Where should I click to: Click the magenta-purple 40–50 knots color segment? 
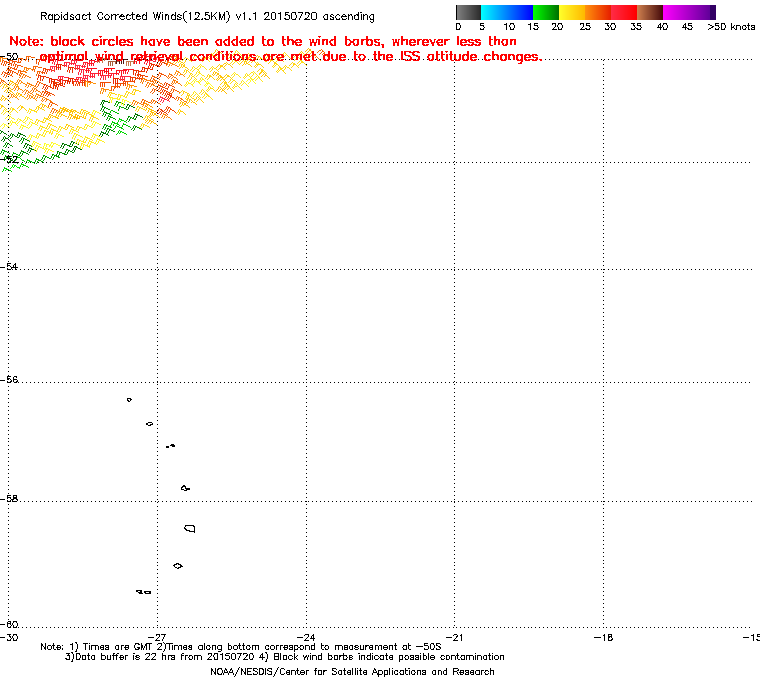[x=689, y=12]
